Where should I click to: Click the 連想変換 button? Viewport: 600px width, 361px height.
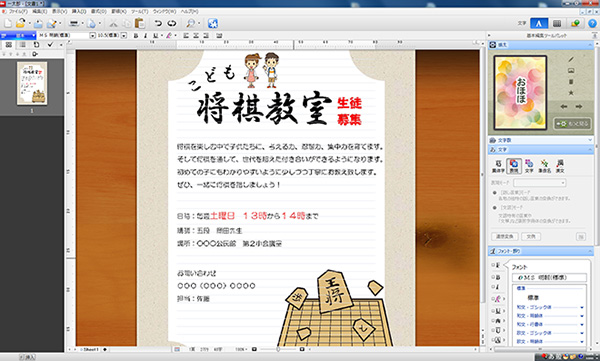[x=505, y=237]
